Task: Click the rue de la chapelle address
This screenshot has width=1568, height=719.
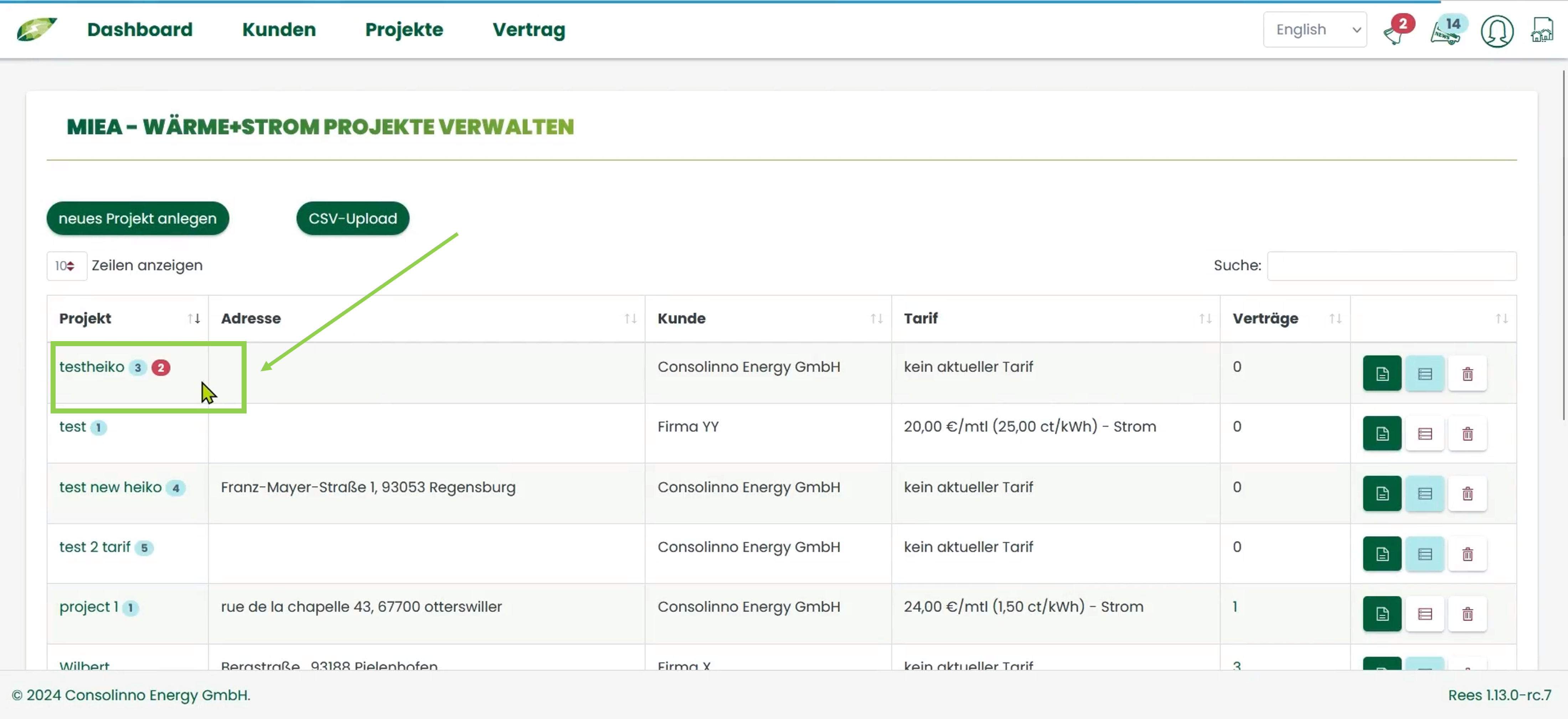Action: tap(361, 606)
